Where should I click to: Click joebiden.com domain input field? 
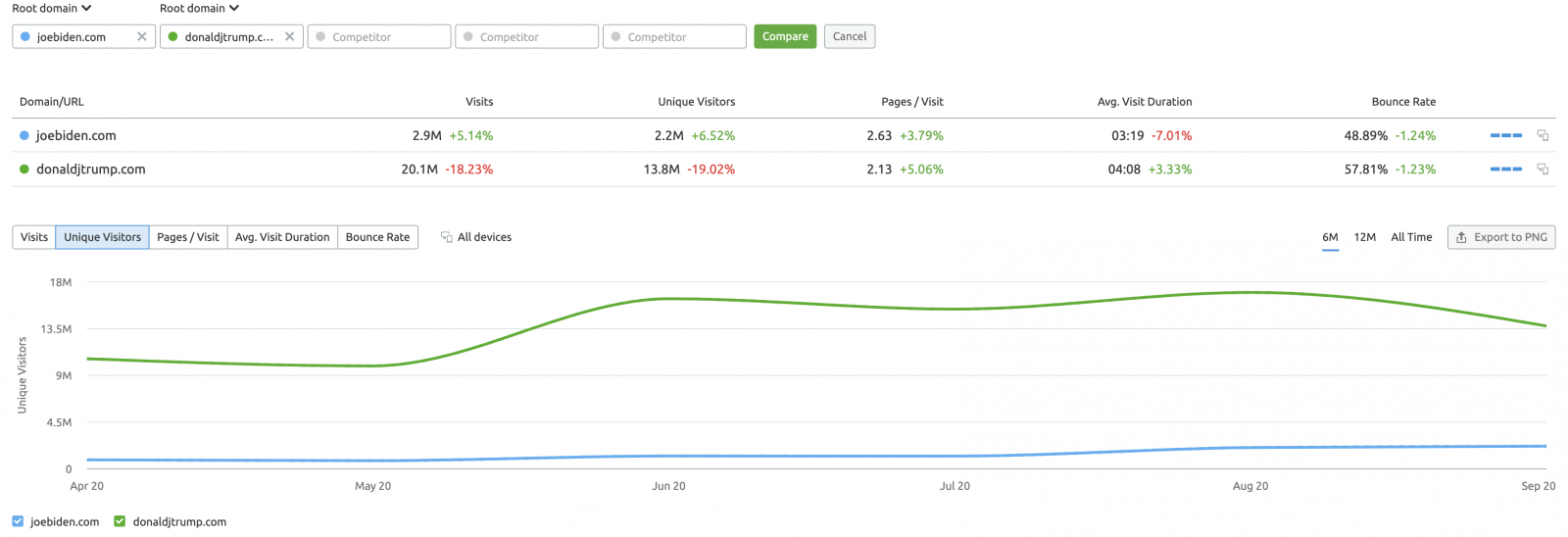click(84, 36)
